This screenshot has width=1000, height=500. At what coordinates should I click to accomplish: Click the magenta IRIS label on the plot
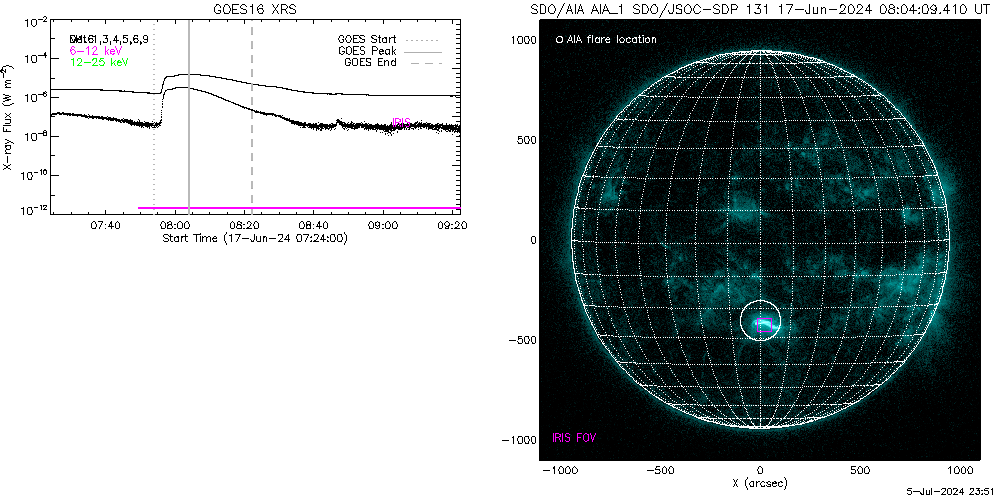point(401,123)
